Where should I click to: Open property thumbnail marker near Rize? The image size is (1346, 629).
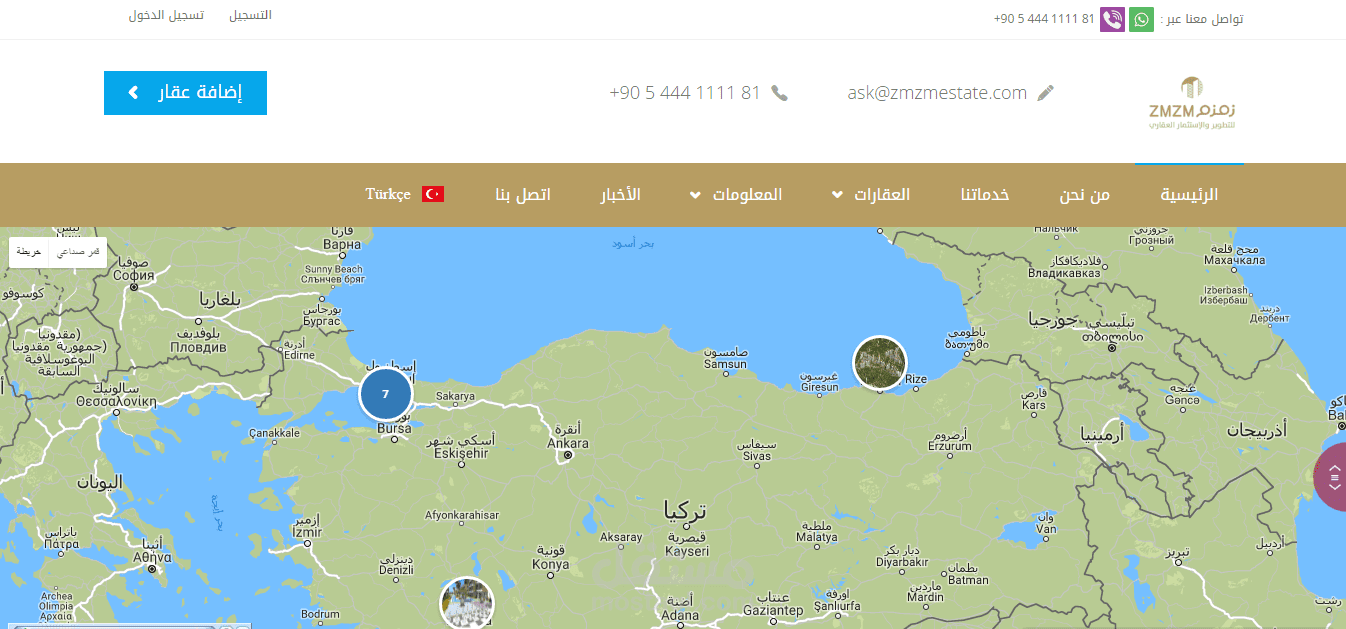[880, 362]
